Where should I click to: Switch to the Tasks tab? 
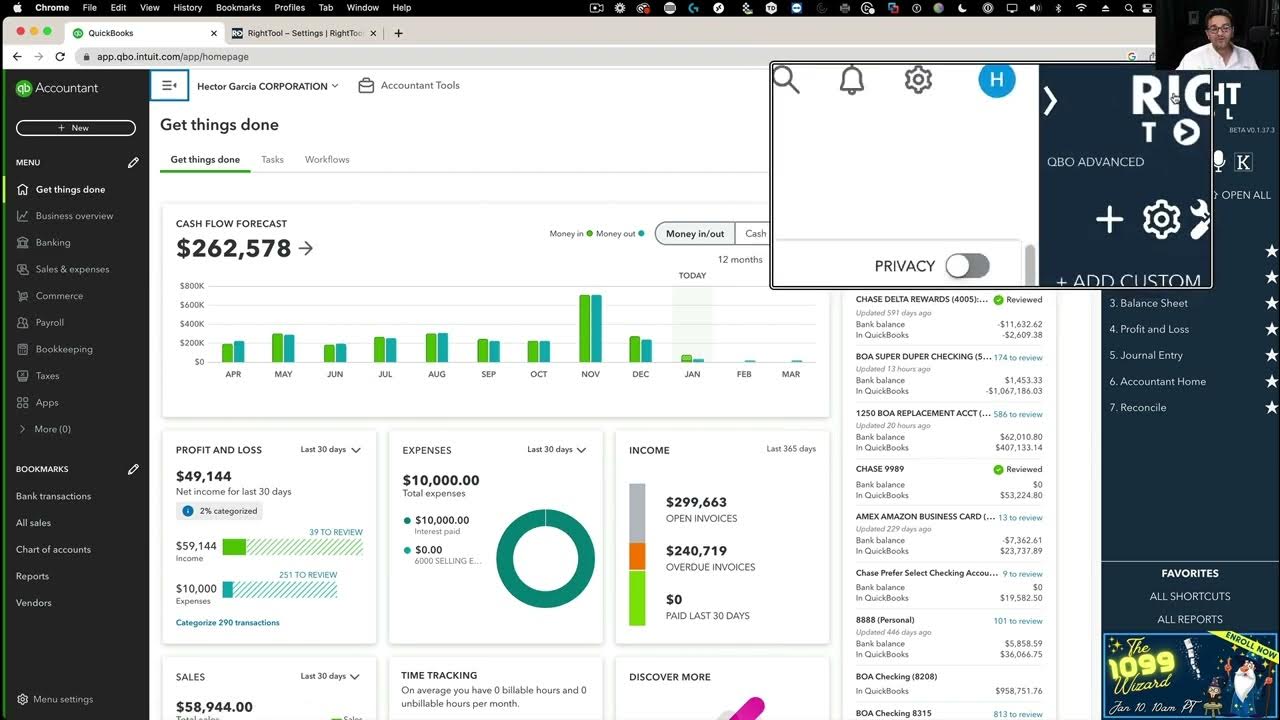(272, 159)
